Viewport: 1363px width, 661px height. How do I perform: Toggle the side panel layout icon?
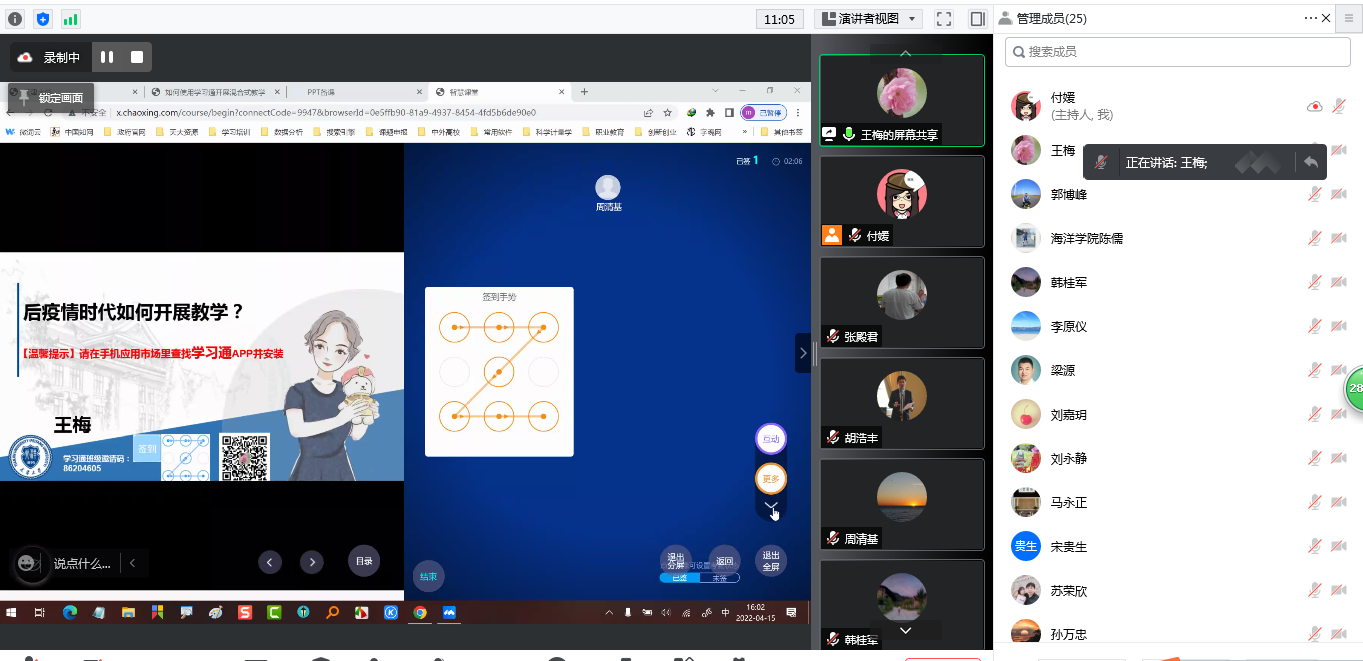pos(977,19)
